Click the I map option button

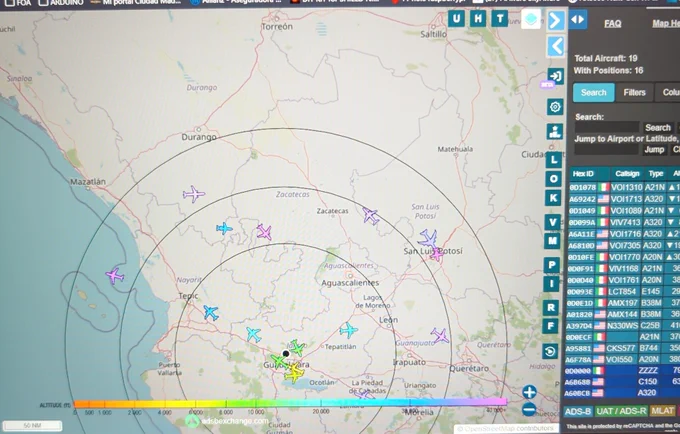click(552, 284)
